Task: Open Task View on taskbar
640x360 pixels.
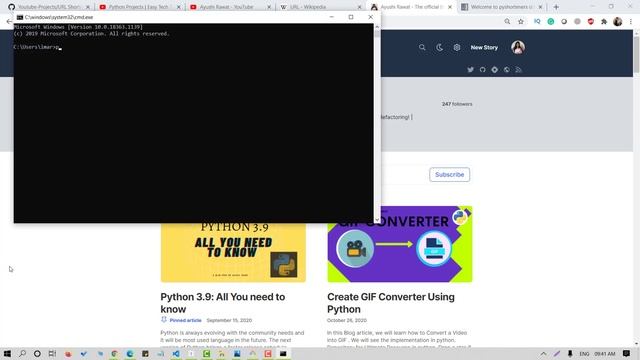Action: [52, 353]
